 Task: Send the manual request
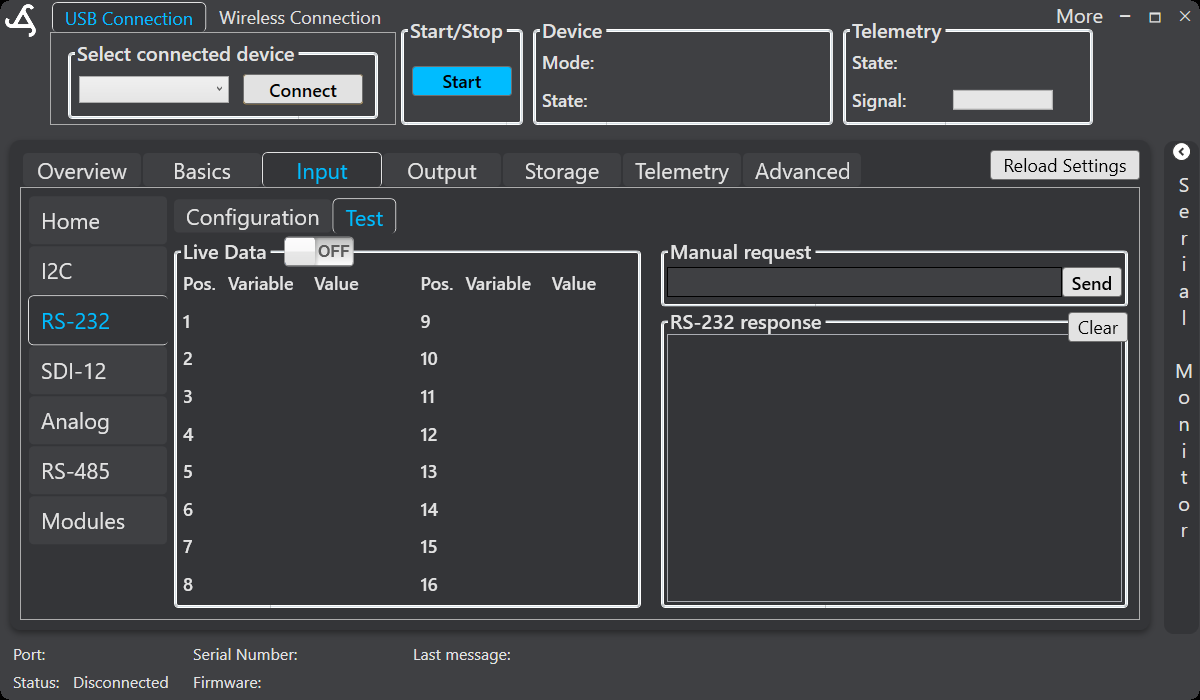tap(1092, 283)
